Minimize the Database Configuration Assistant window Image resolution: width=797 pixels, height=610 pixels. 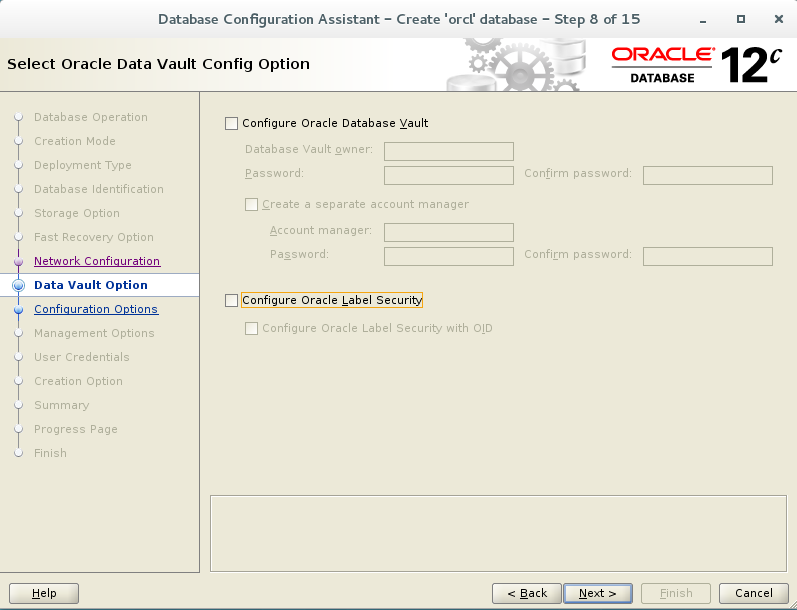pos(703,20)
